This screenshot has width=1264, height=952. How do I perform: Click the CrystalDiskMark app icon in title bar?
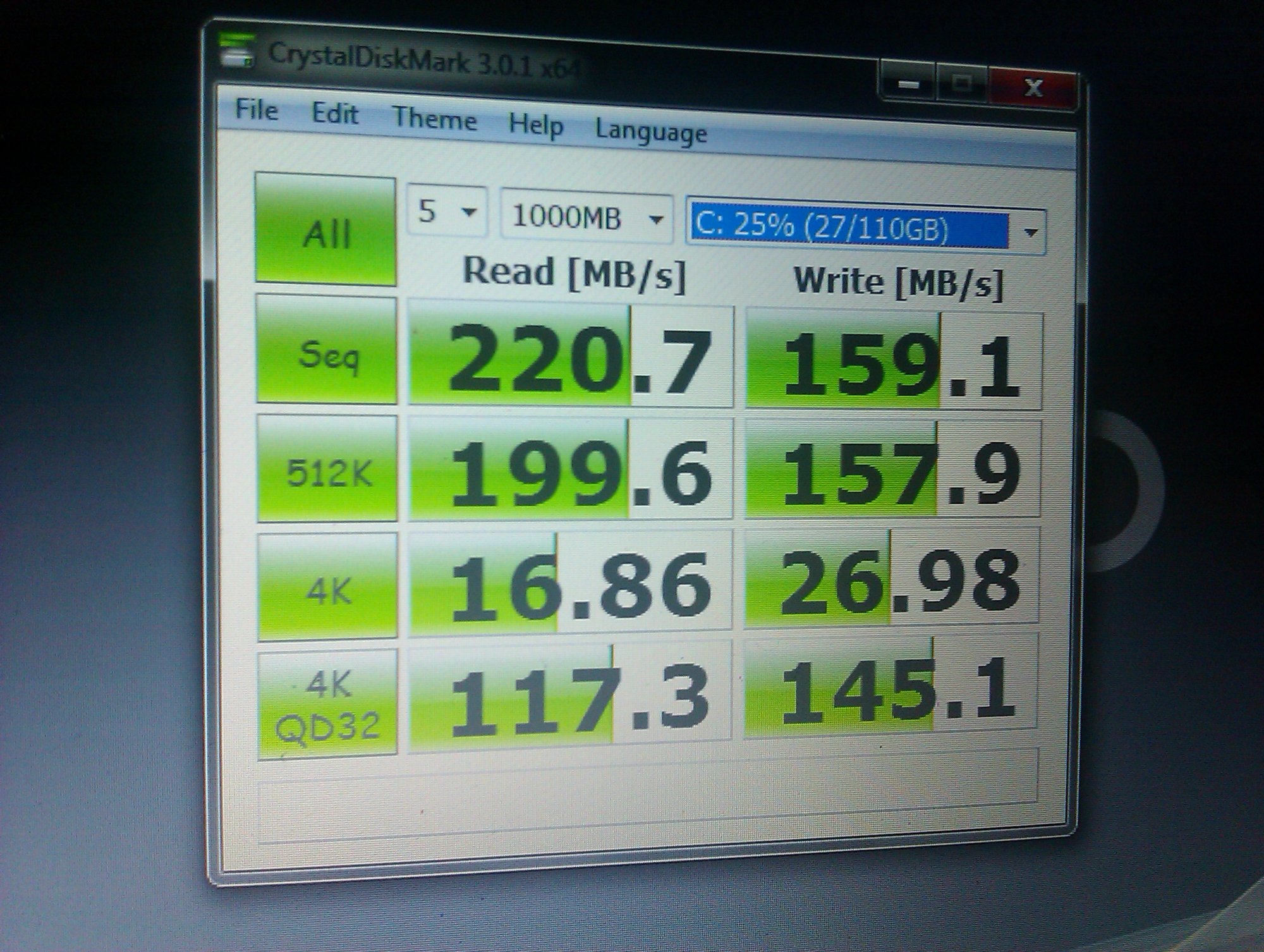[x=237, y=50]
